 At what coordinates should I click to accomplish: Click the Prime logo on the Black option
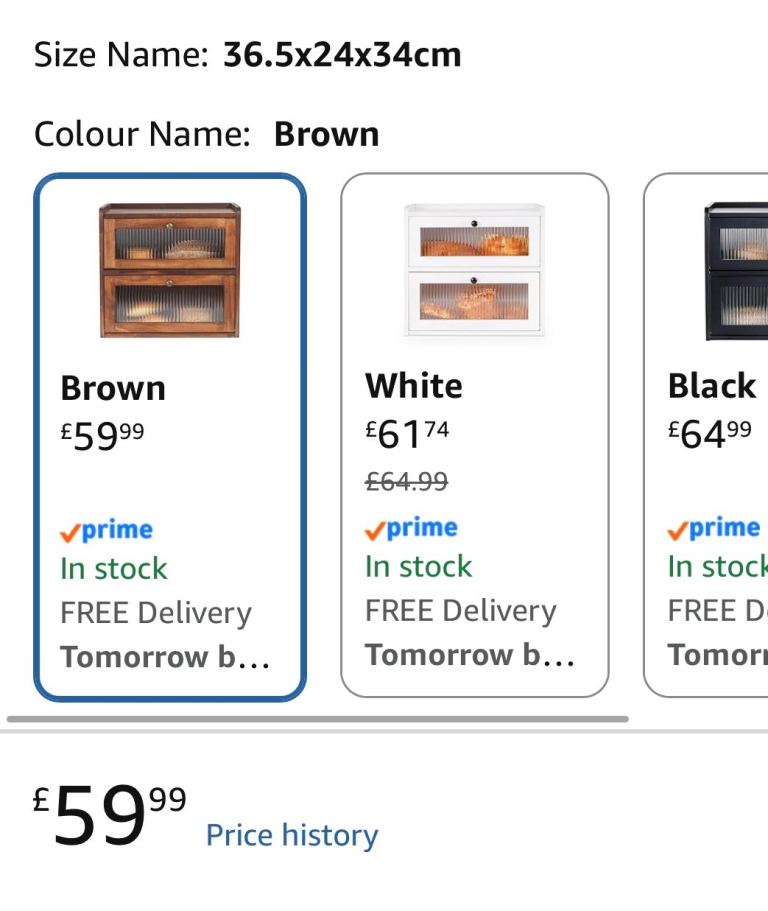(714, 528)
